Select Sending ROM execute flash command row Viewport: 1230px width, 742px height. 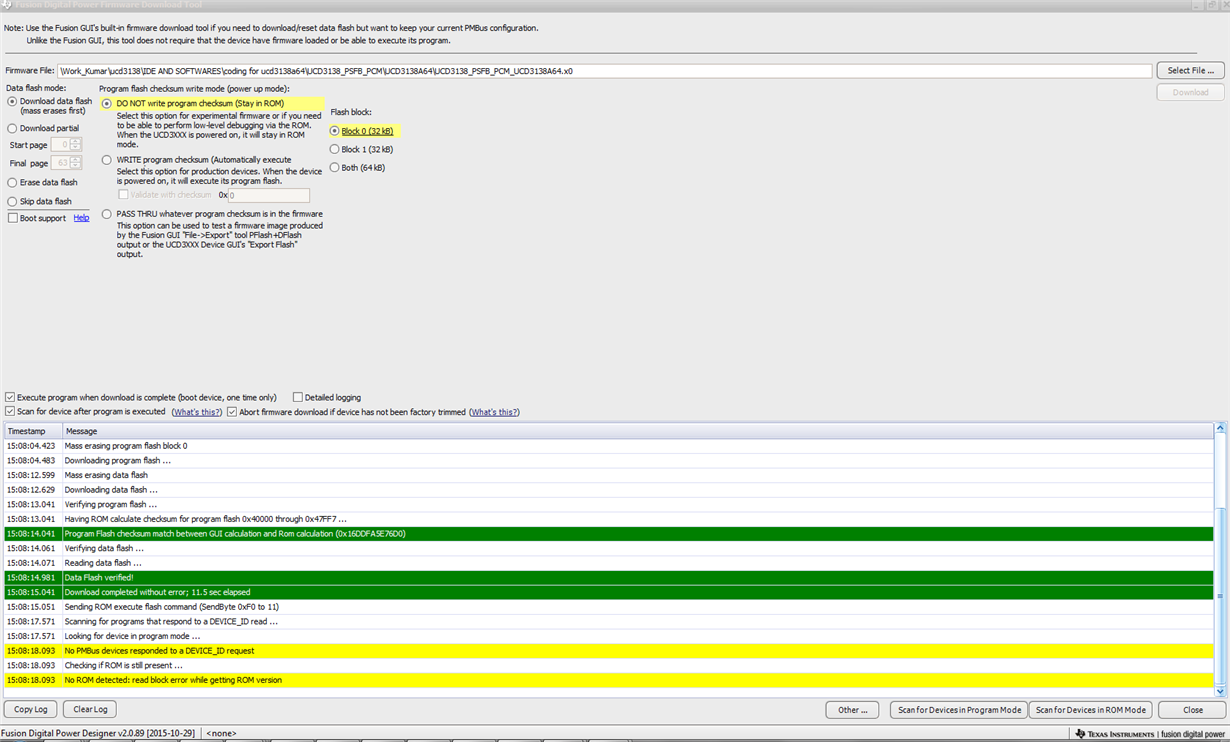(609, 606)
